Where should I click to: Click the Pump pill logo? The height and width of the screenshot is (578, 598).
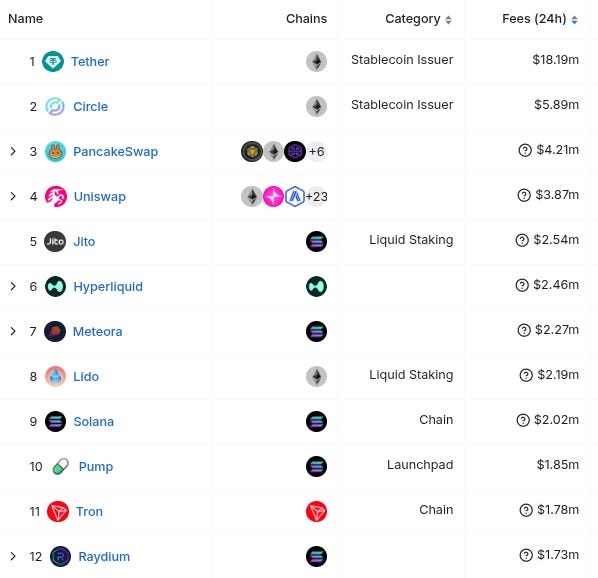click(61, 466)
